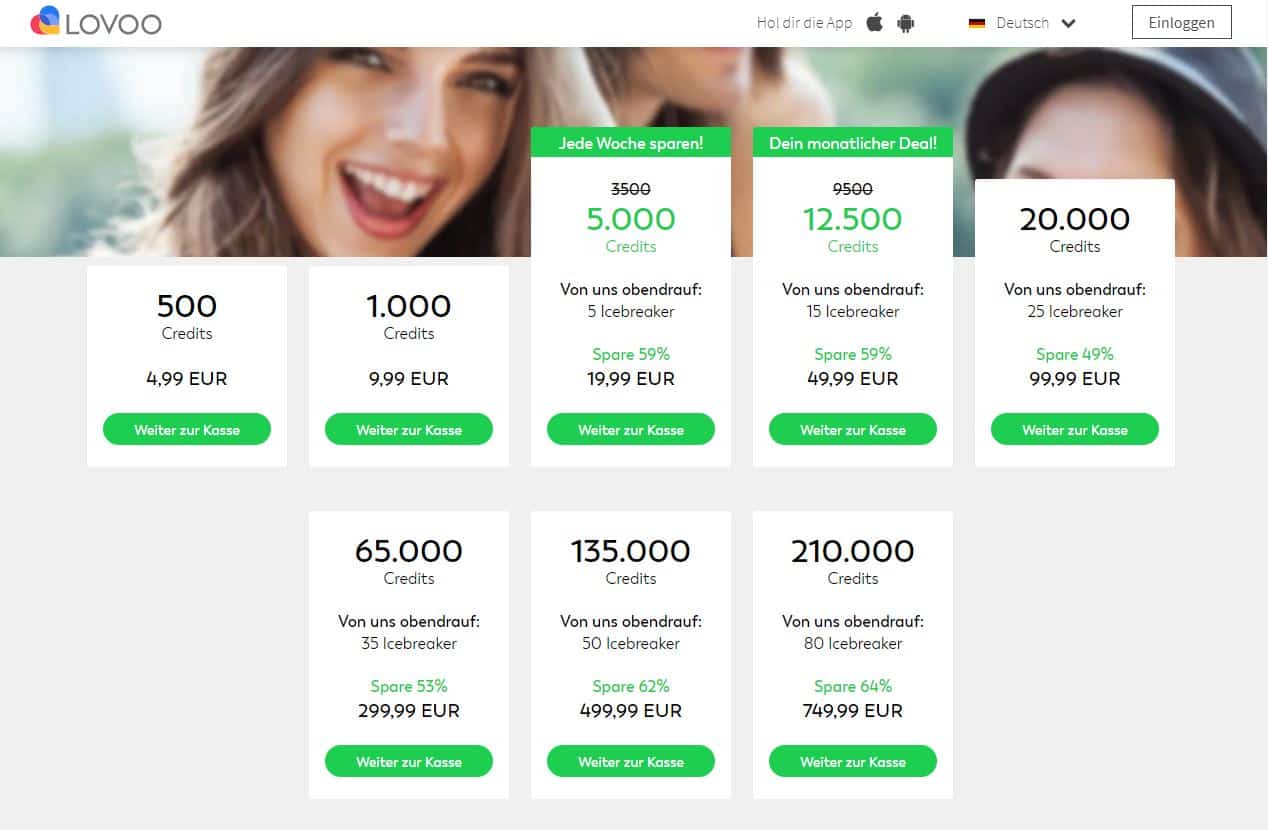Click the LOVOO logo

[95, 22]
